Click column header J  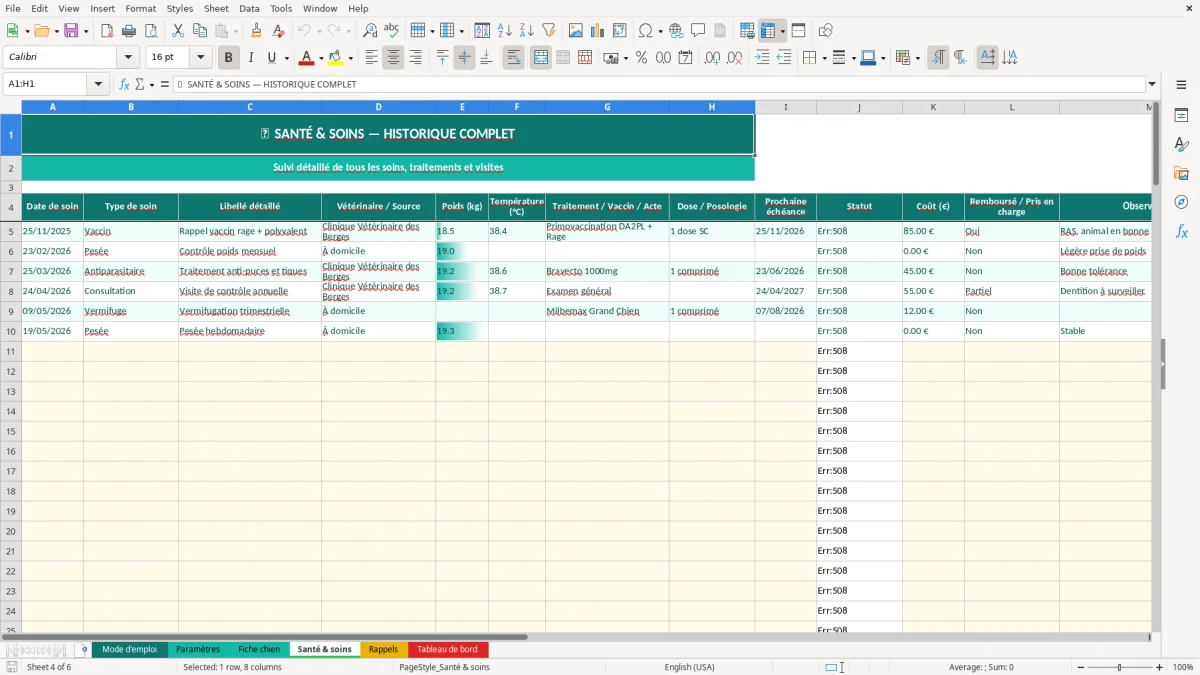coord(859,107)
